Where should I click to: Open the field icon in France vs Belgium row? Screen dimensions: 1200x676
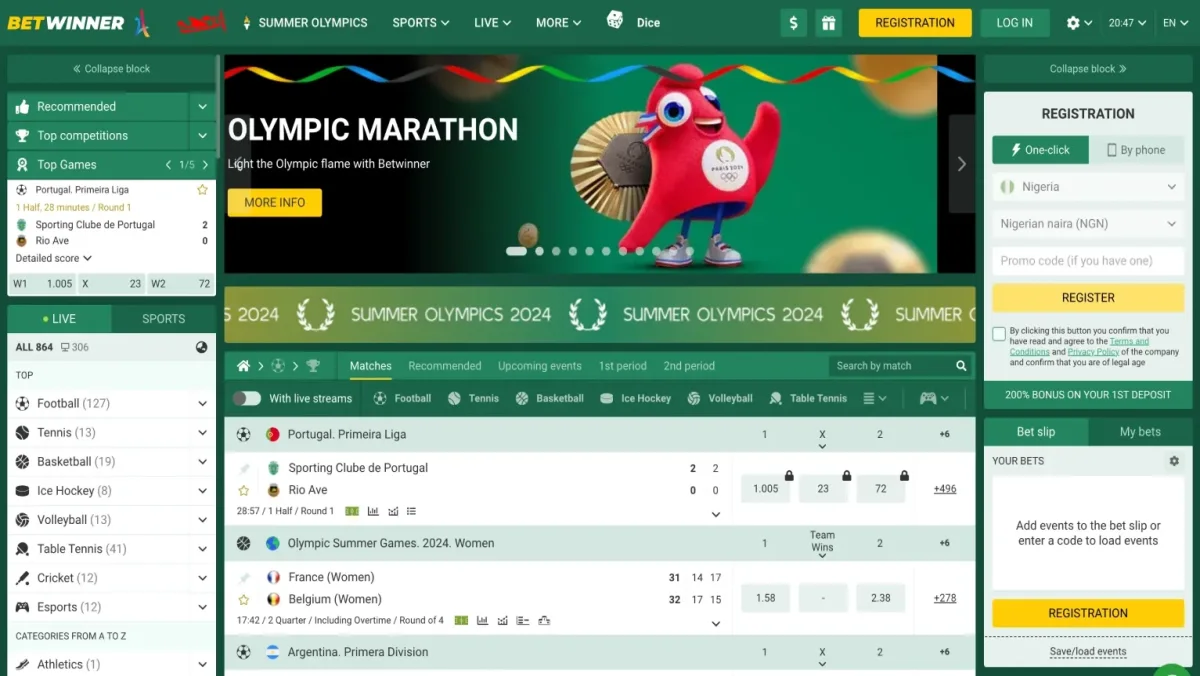coord(461,620)
